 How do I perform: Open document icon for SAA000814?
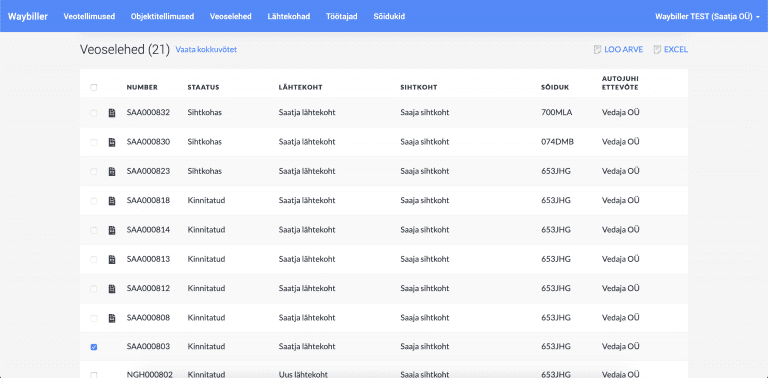click(112, 230)
